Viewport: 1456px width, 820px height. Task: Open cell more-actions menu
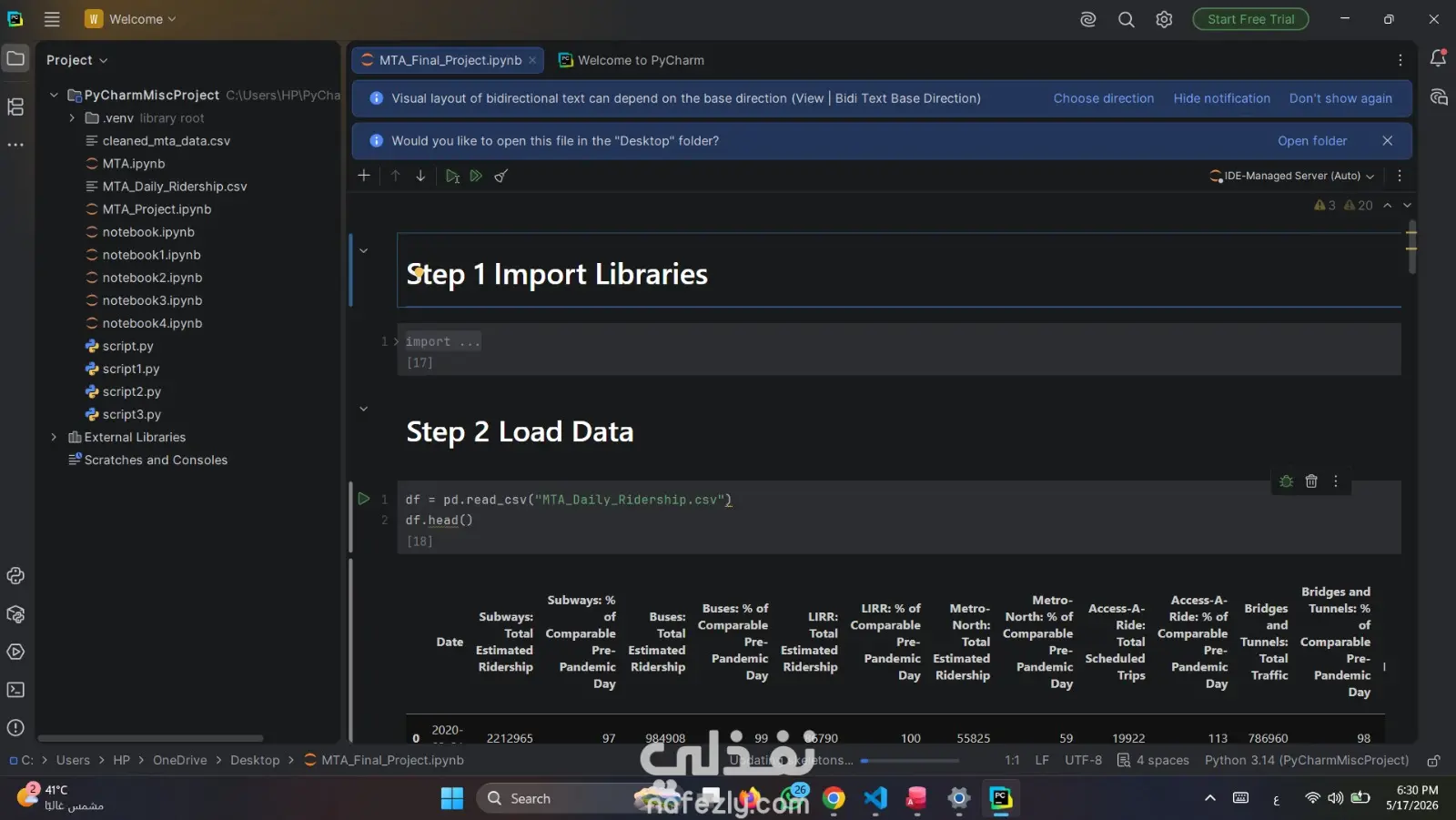pos(1336,481)
